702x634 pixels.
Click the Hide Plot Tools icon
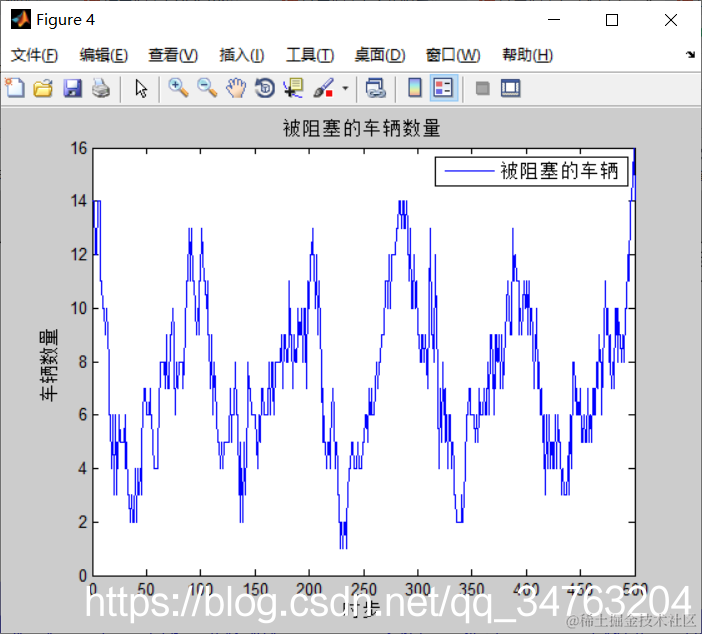coord(482,88)
